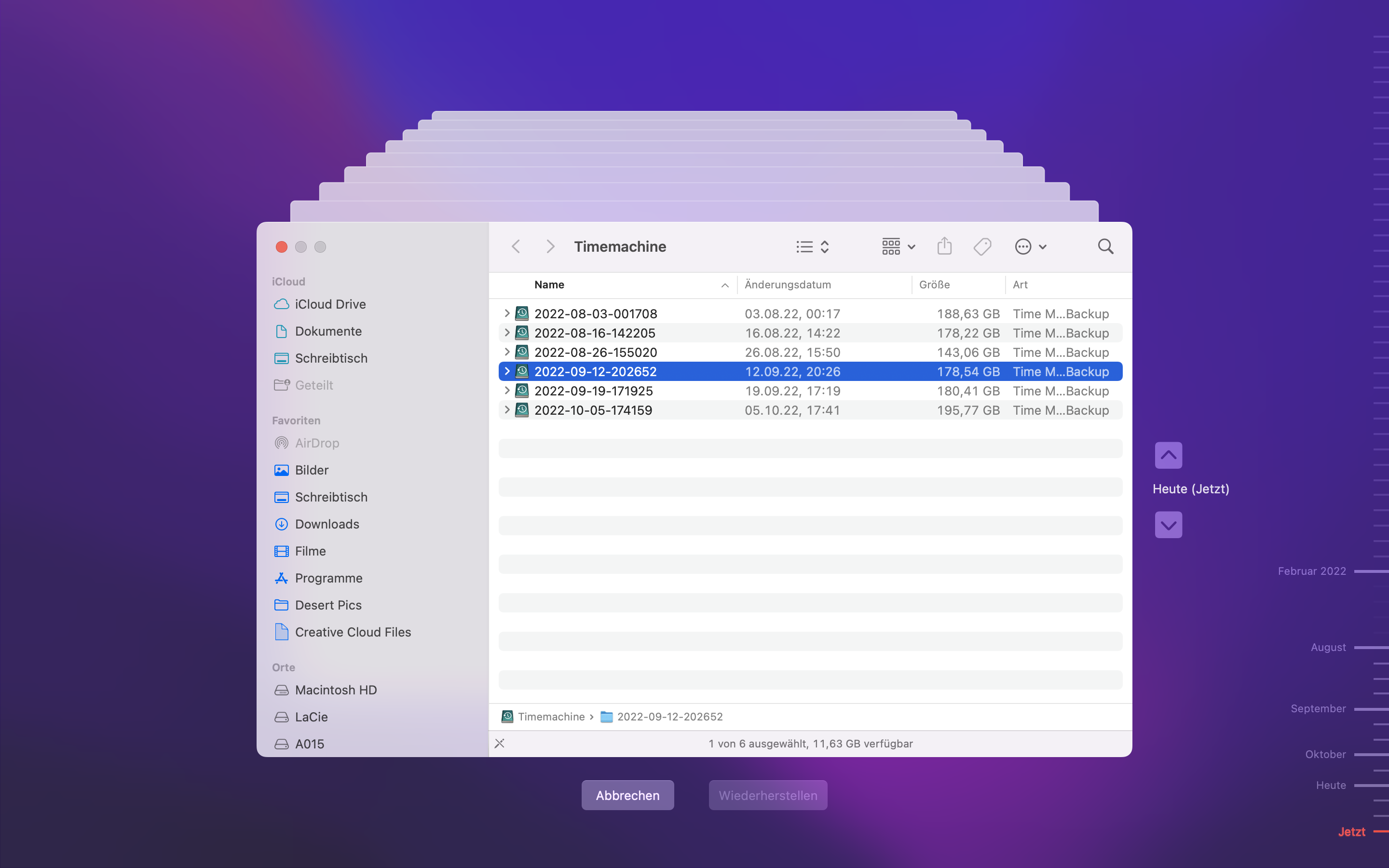Open the group-by grid dropdown
Screen dimensions: 1389x868
898,247
